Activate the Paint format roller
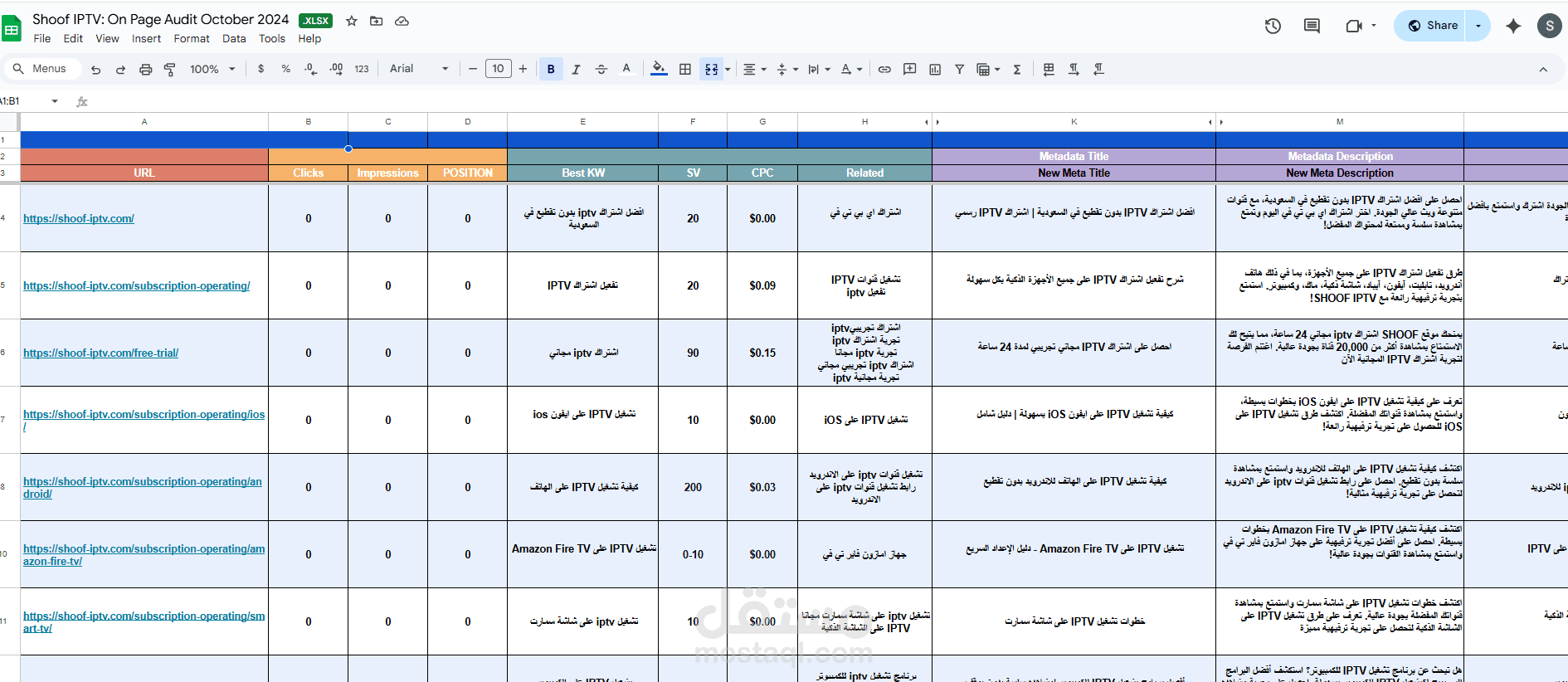 pos(170,70)
